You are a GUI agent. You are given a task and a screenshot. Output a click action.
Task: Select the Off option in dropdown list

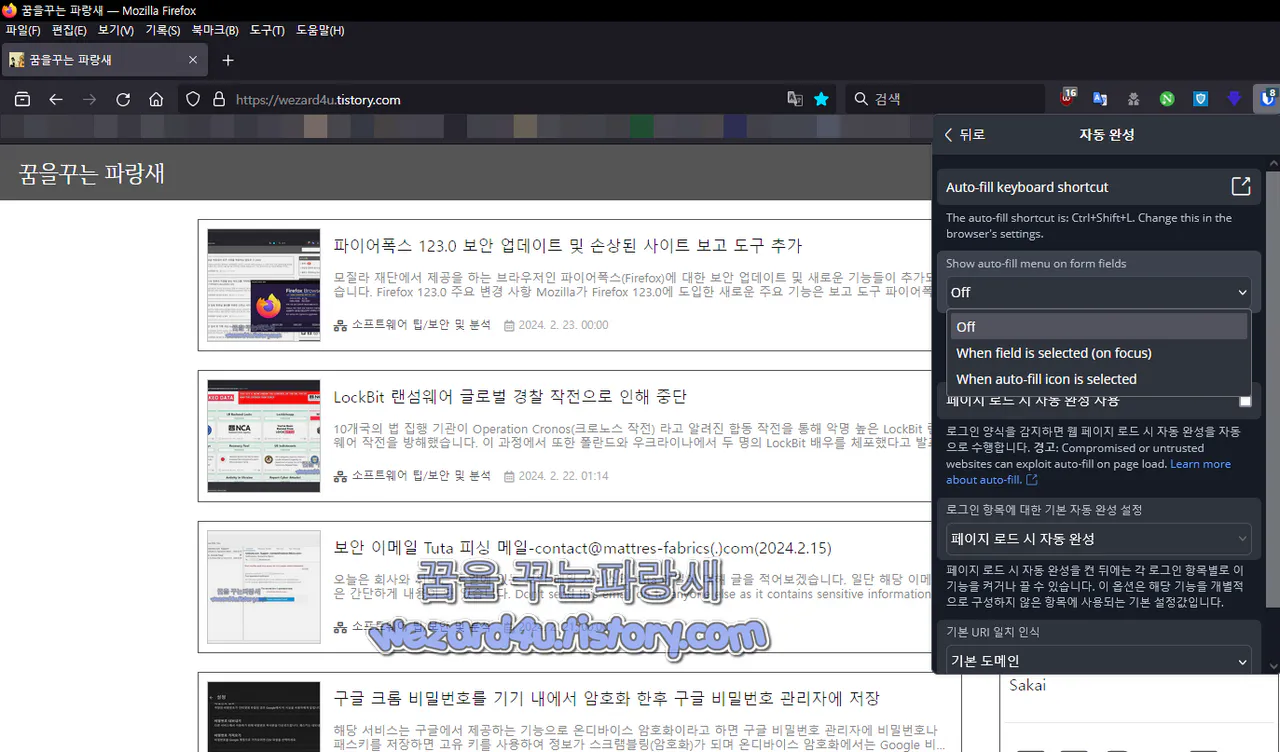(1099, 327)
